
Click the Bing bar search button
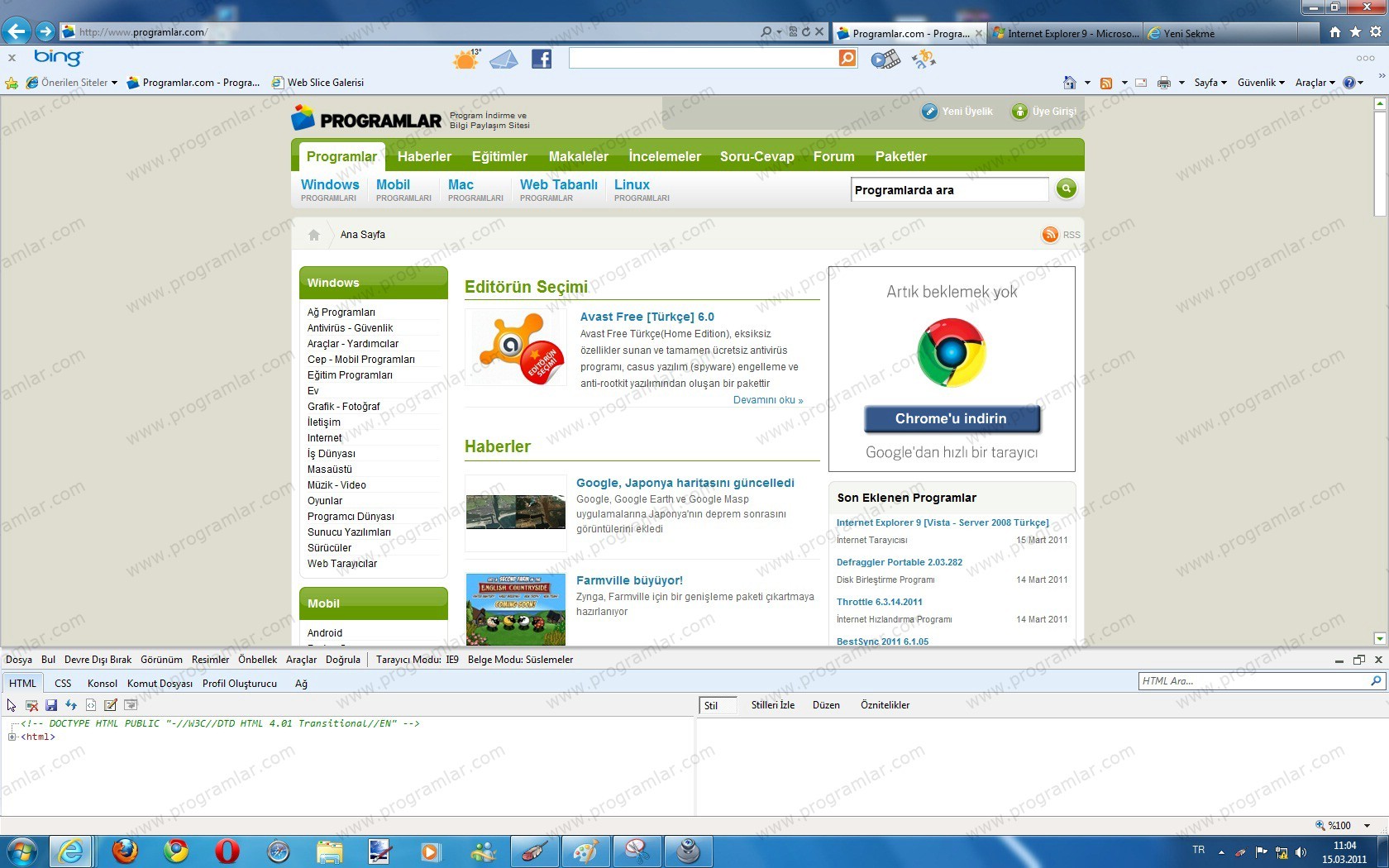tap(847, 58)
